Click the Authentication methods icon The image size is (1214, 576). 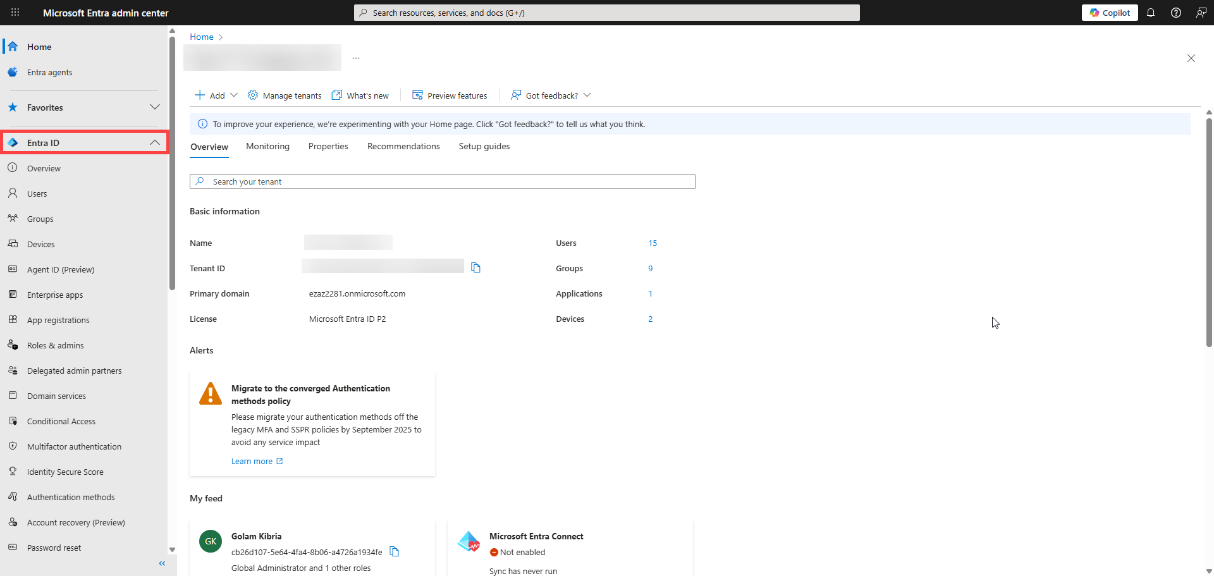pyautogui.click(x=13, y=497)
